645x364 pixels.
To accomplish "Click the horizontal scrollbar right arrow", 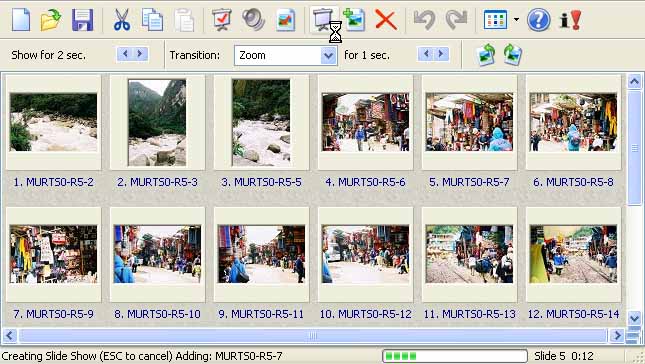I will (617, 336).
